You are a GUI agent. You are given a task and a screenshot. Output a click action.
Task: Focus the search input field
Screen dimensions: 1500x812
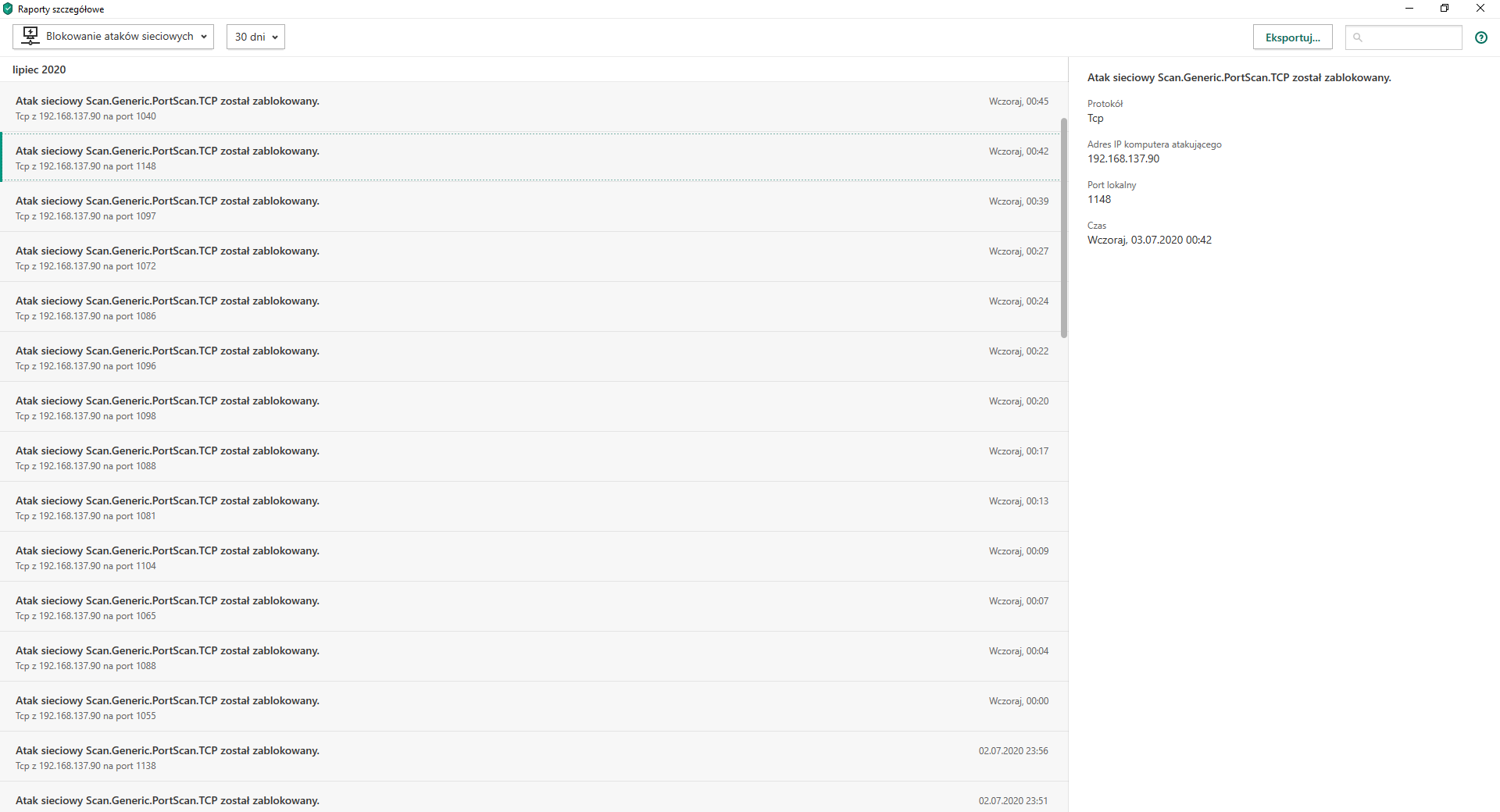click(x=1403, y=37)
